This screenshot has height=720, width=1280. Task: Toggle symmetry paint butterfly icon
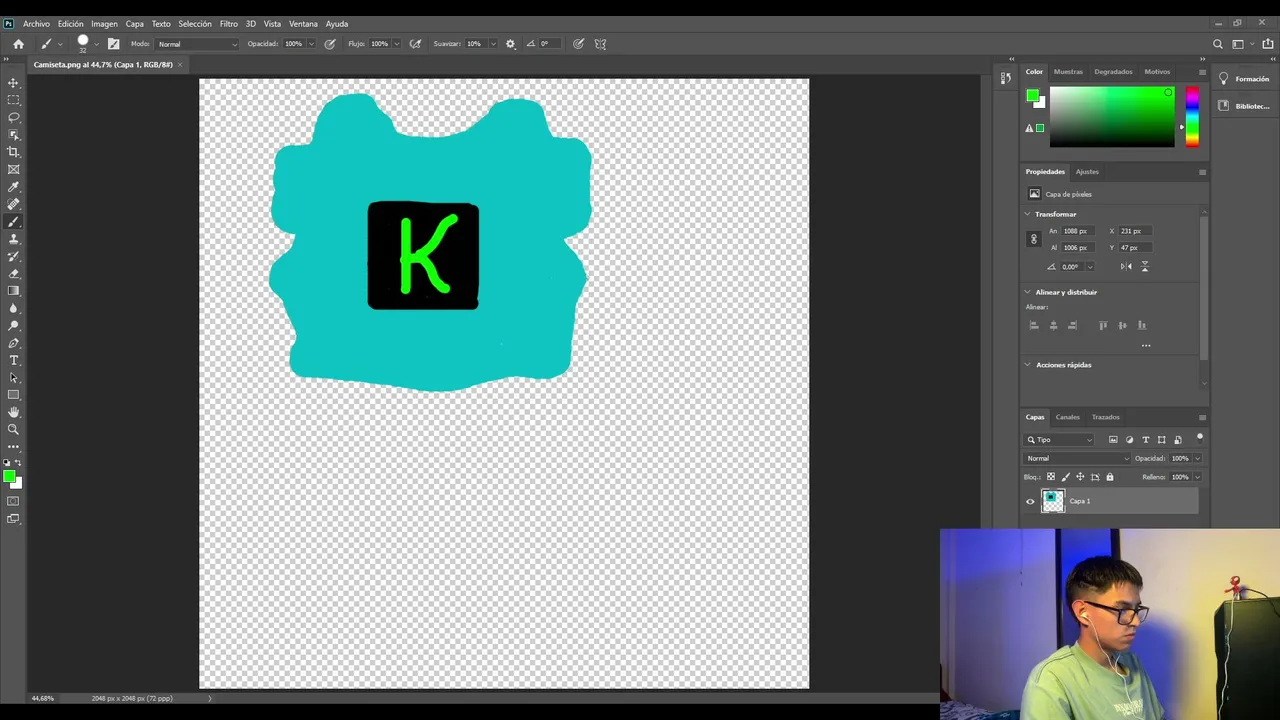point(600,44)
